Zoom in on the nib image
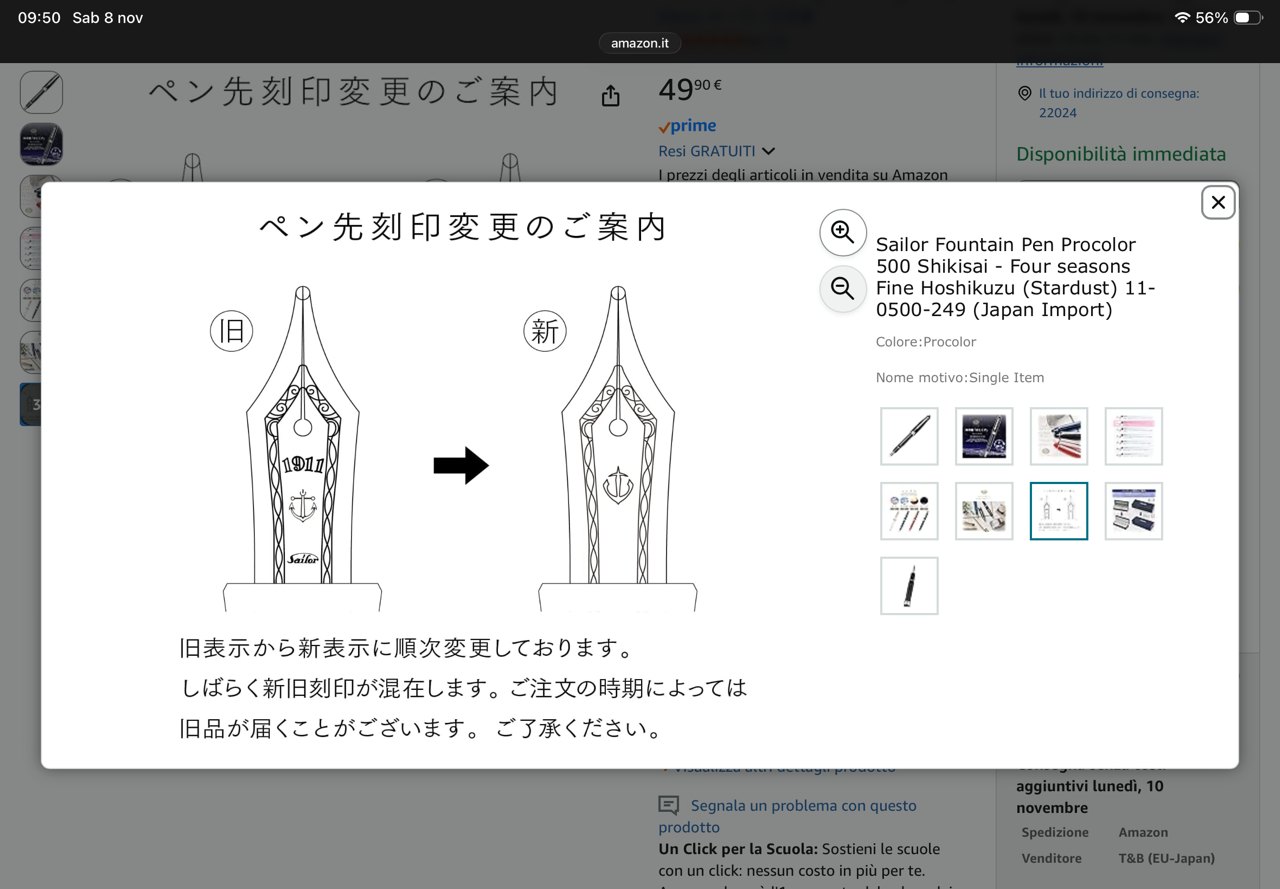The height and width of the screenshot is (889, 1280). coord(843,233)
